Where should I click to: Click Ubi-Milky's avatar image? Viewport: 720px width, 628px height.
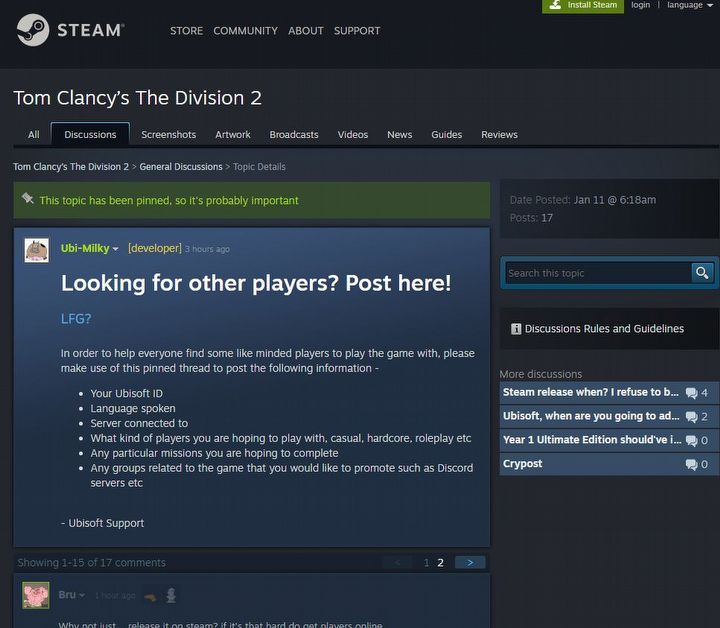pyautogui.click(x=37, y=249)
